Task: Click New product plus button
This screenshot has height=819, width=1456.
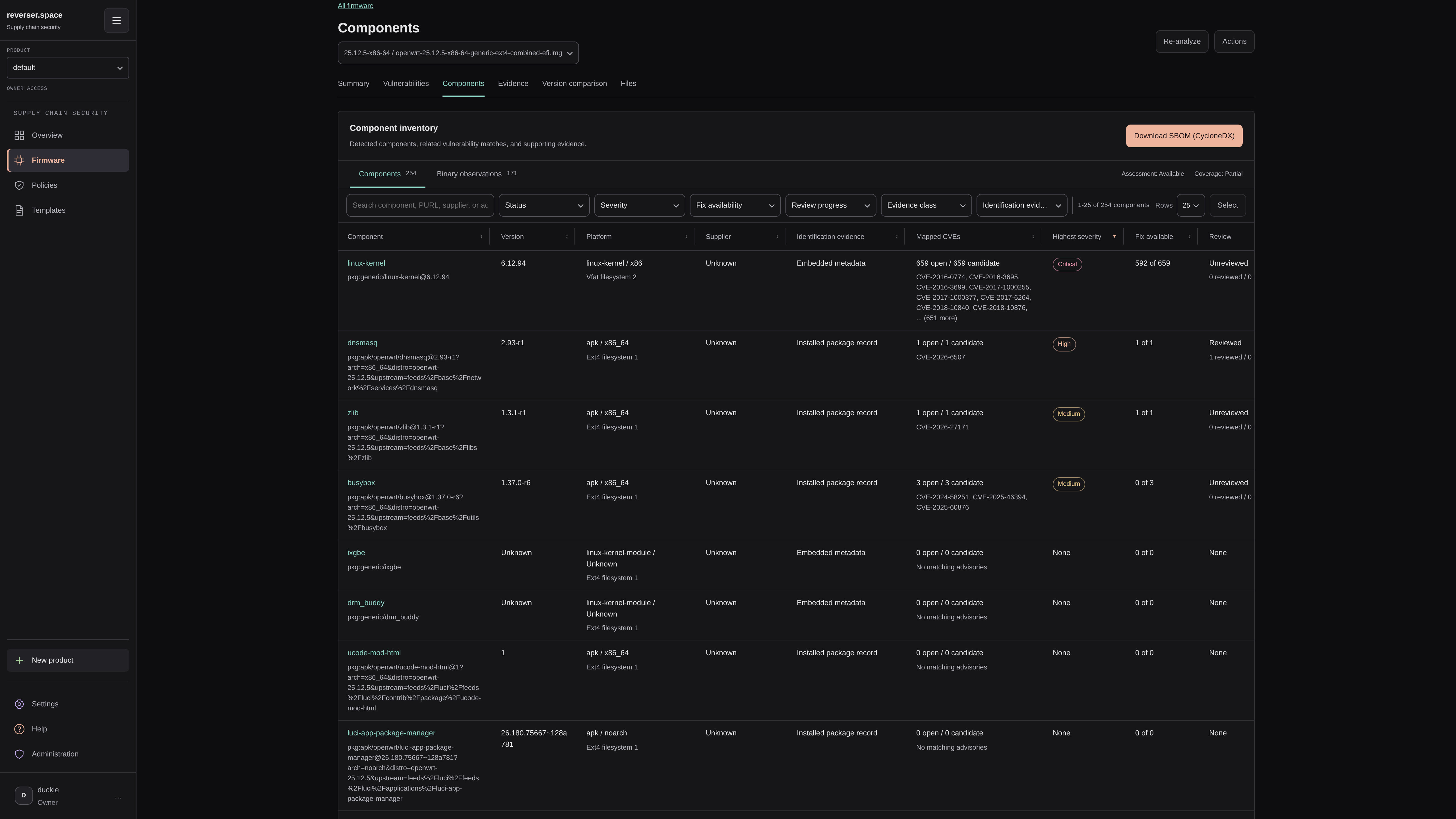Action: 68,660
